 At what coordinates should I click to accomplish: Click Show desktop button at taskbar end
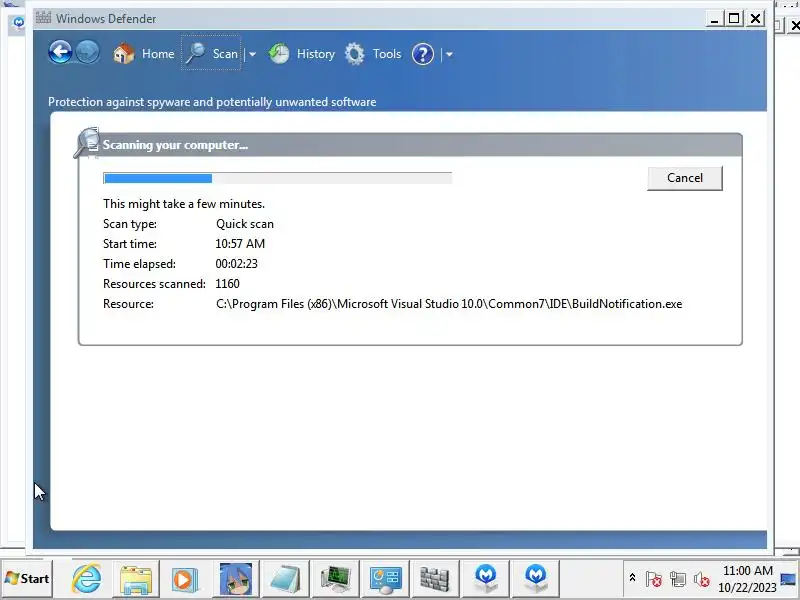coord(789,579)
